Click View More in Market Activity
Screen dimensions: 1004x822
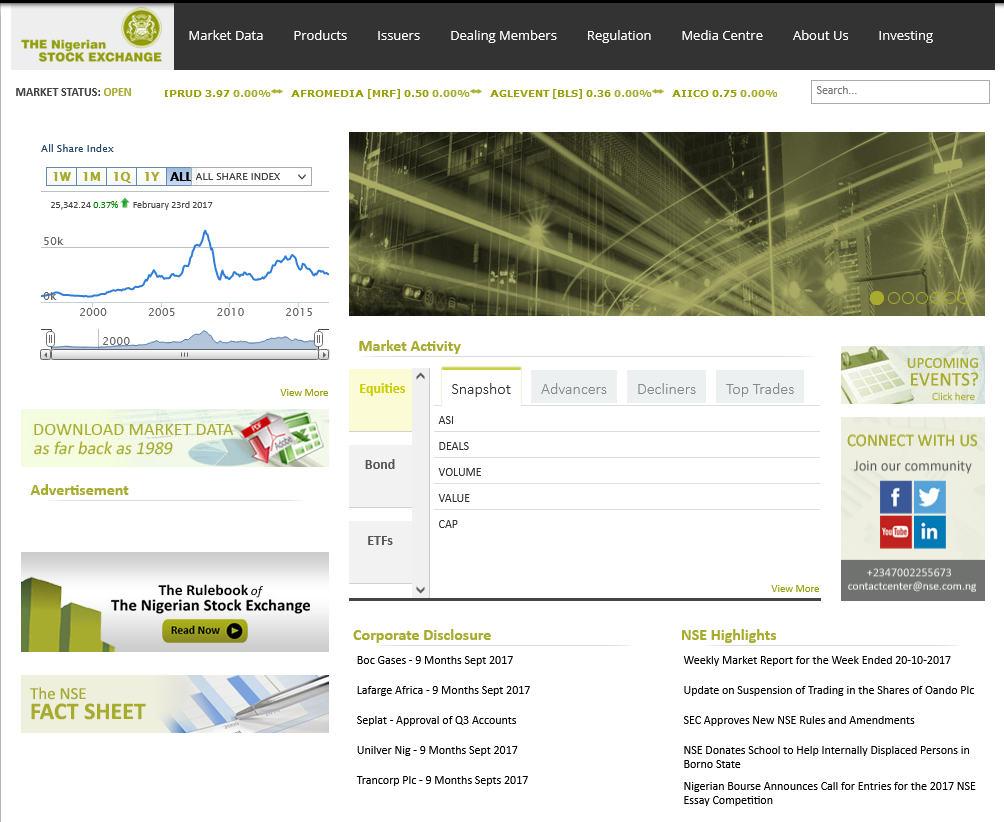pyautogui.click(x=795, y=588)
